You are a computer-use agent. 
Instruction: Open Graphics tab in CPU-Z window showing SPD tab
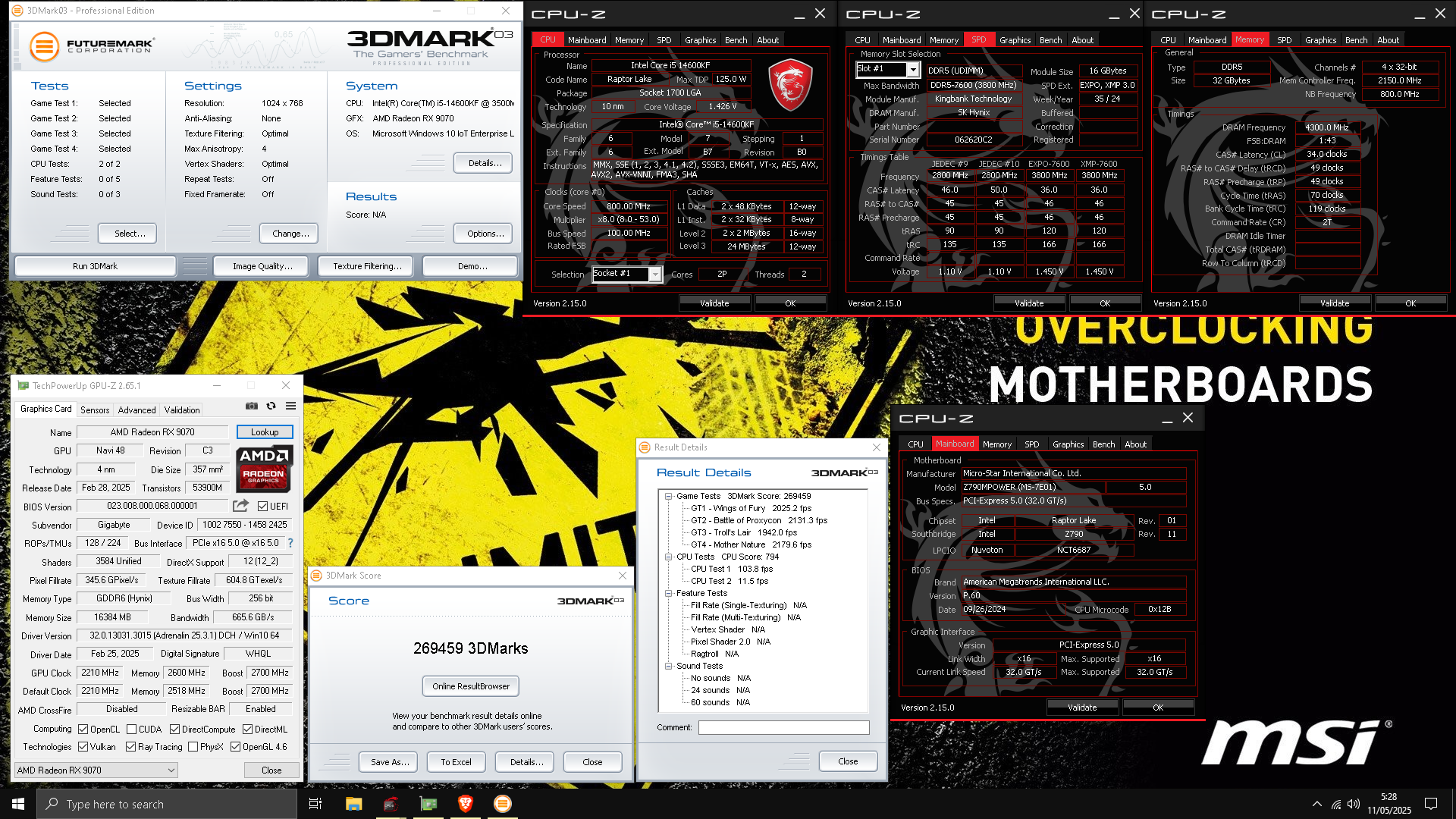(x=1015, y=40)
